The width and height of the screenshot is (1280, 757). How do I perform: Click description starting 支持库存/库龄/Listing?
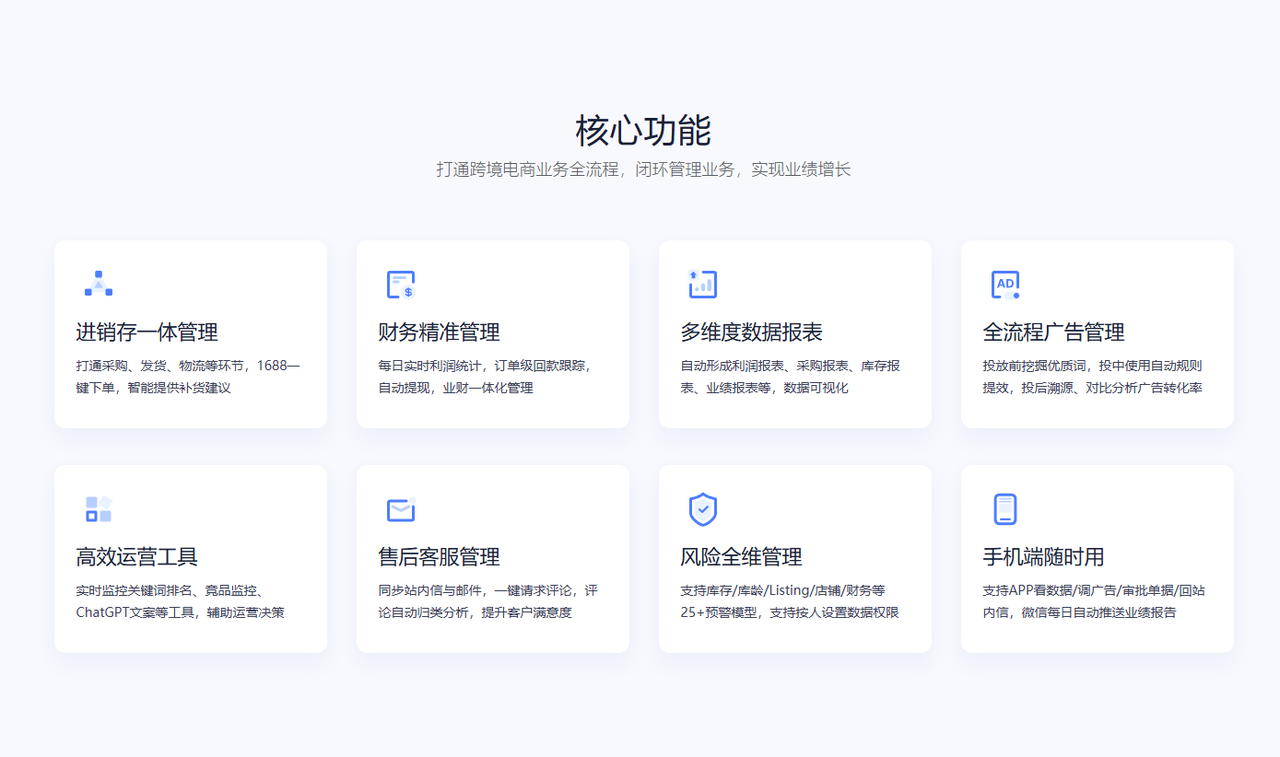(x=790, y=602)
